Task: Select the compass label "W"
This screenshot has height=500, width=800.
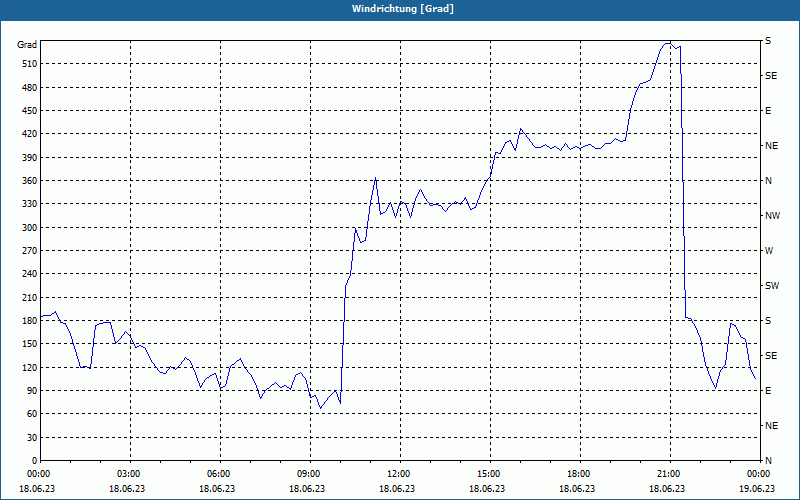Action: tap(769, 251)
